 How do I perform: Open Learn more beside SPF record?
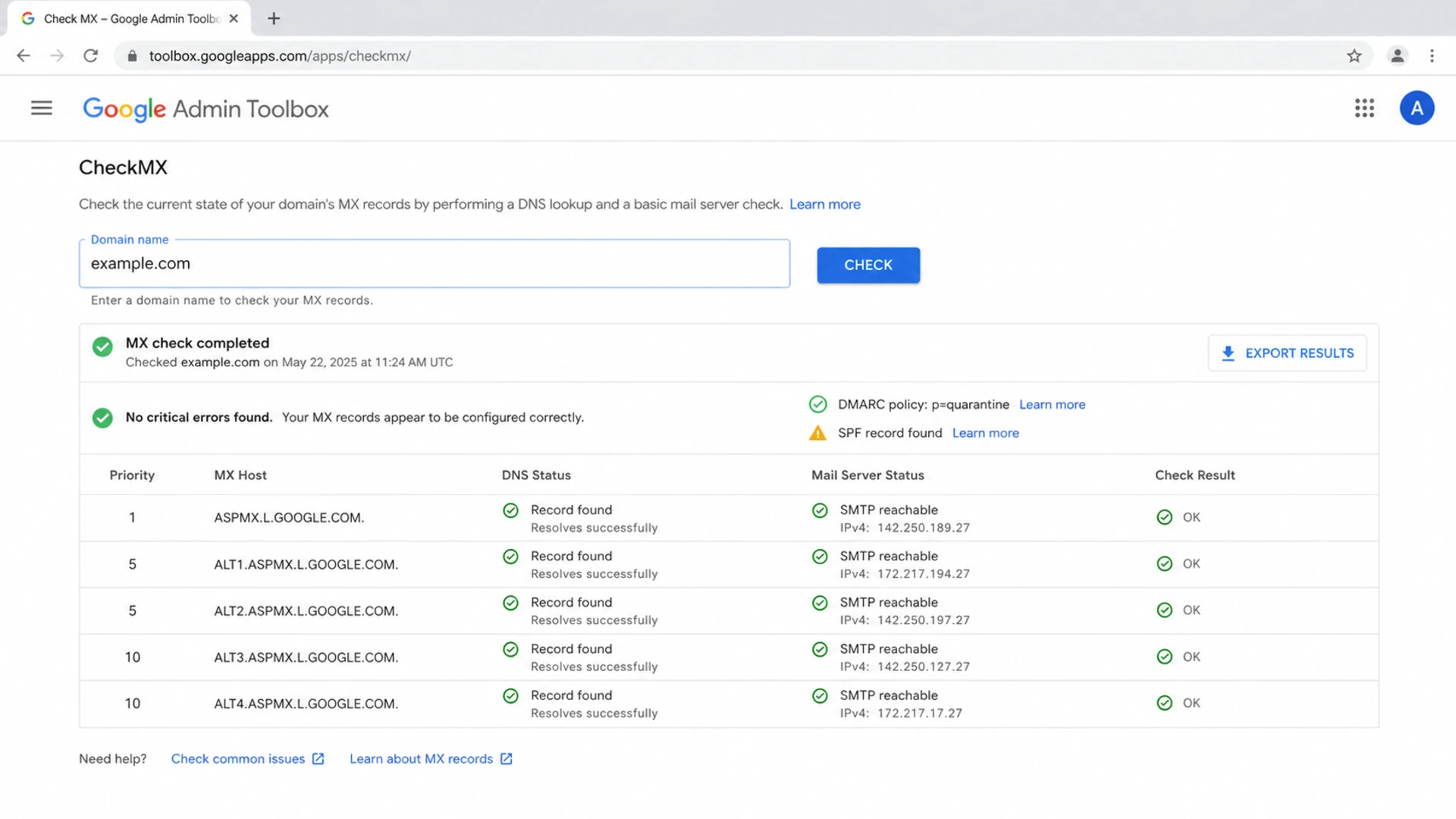click(985, 433)
